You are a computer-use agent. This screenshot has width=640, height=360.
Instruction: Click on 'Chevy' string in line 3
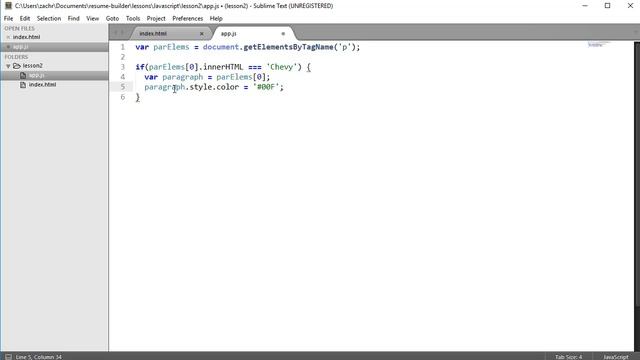click(282, 67)
